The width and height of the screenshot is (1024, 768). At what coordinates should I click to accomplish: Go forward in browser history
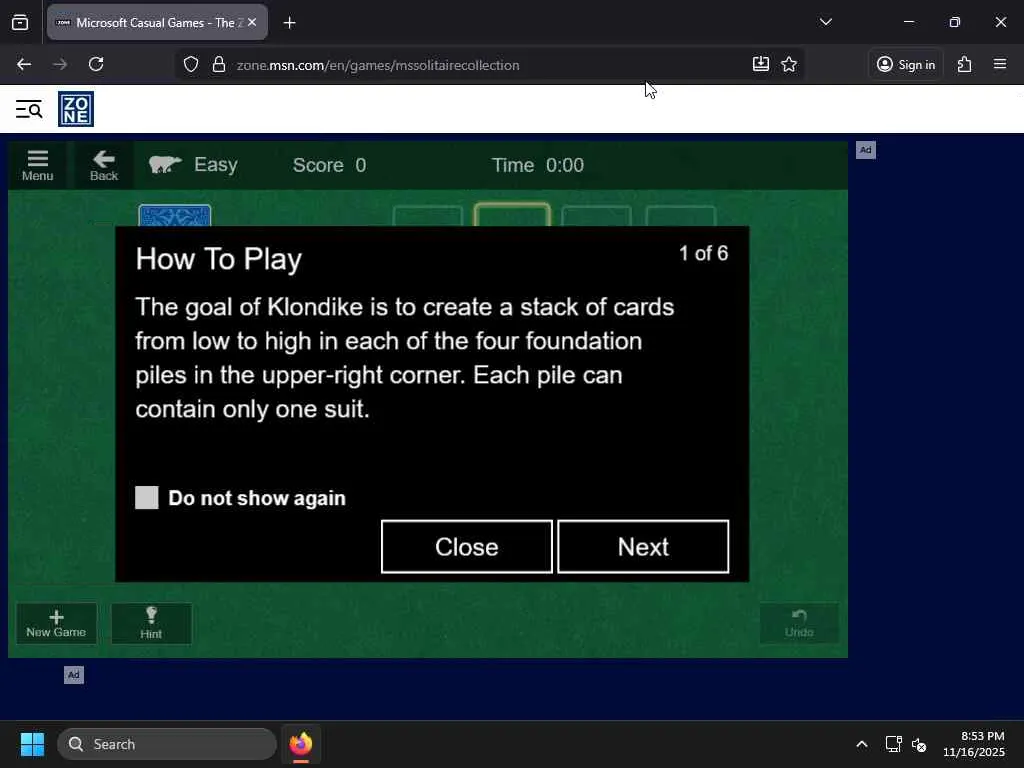pos(60,64)
